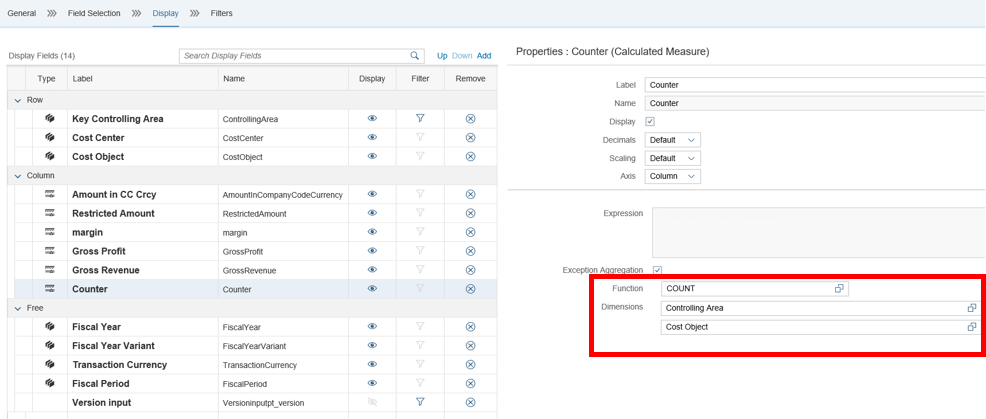Viewport: 986px width, 419px height.
Task: Uncheck the Exception Aggregation checkbox
Action: tap(658, 270)
